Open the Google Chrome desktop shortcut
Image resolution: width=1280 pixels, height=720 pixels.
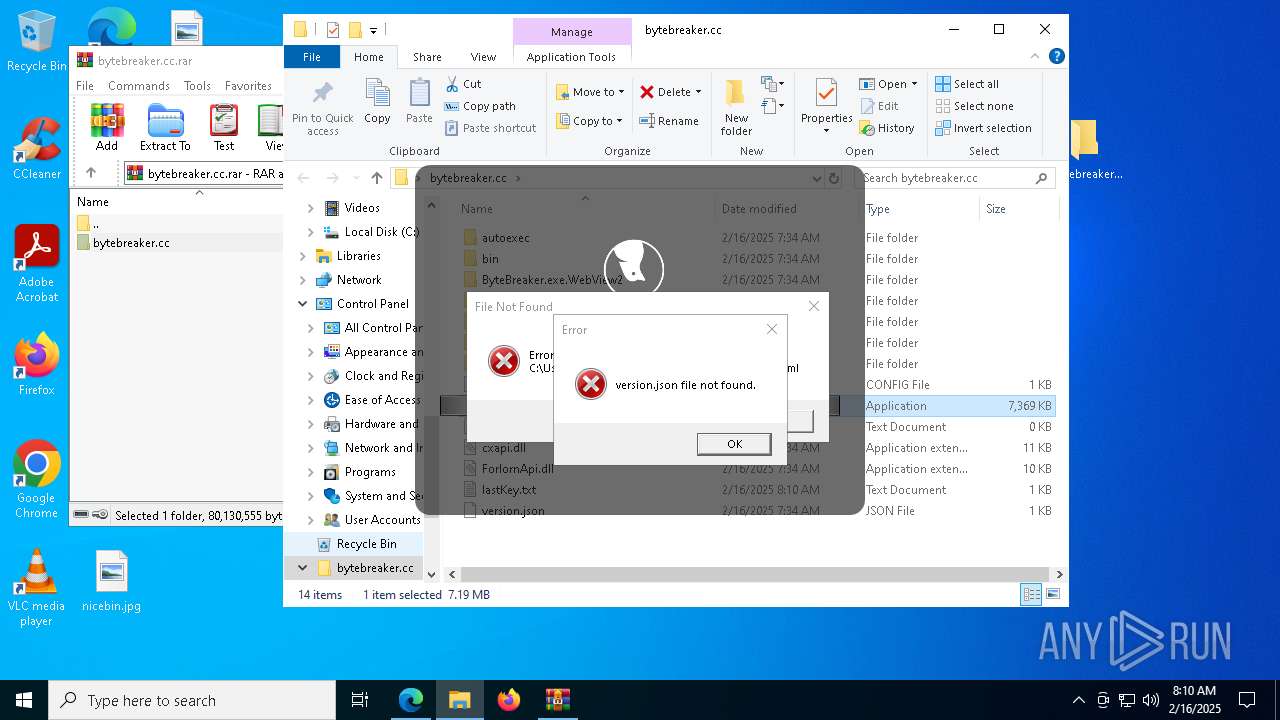pyautogui.click(x=37, y=480)
